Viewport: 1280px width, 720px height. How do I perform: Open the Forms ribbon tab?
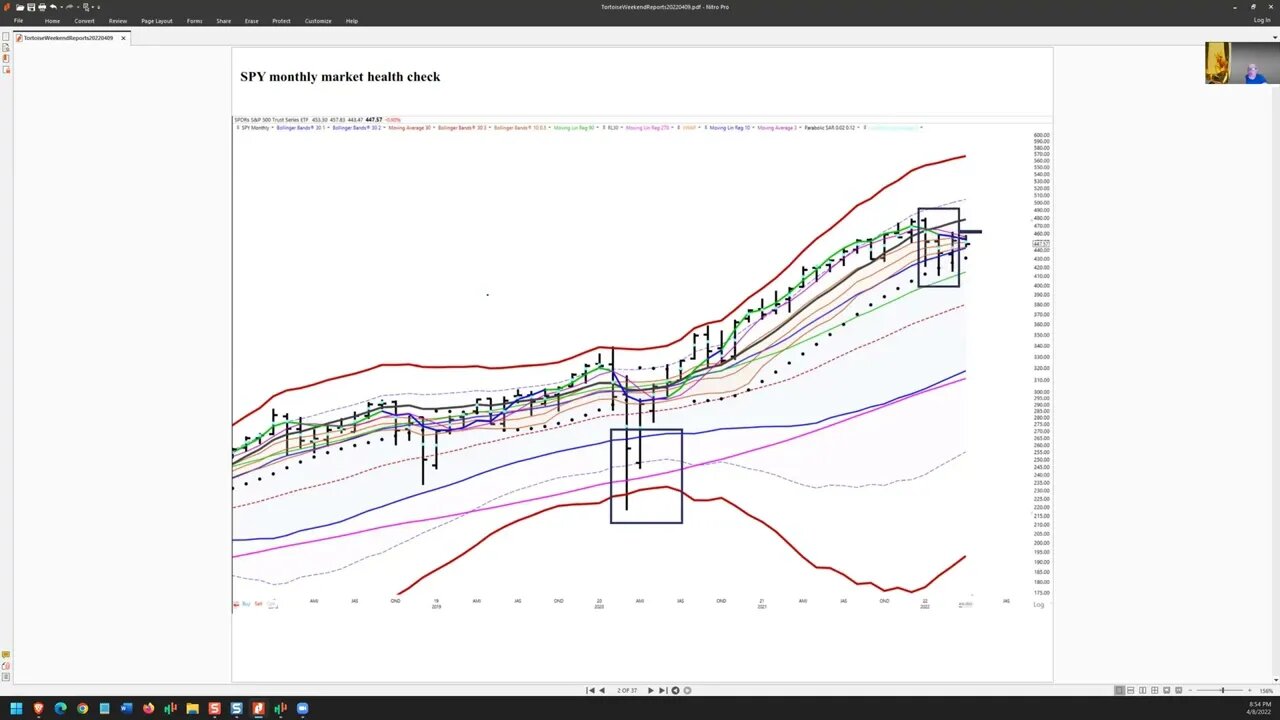click(194, 21)
